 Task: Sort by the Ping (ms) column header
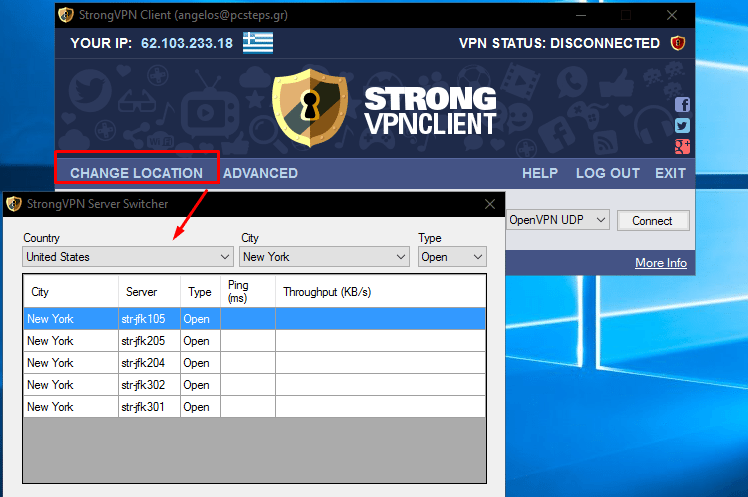coord(248,291)
